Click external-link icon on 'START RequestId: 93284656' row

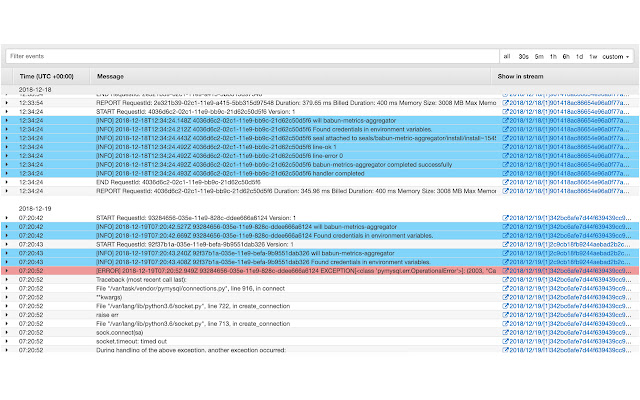(505, 218)
